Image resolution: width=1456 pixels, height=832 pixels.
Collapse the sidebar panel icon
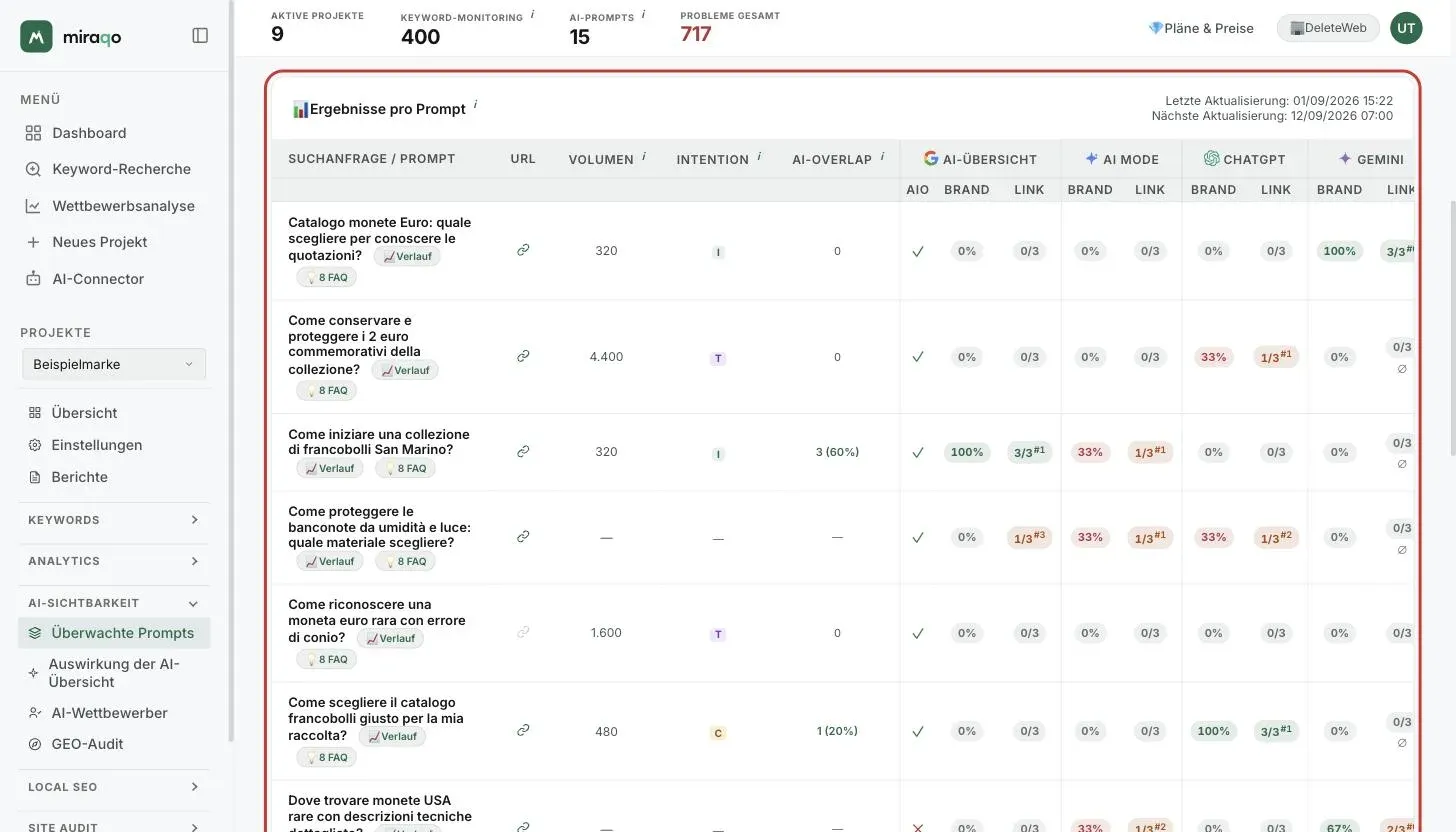200,36
